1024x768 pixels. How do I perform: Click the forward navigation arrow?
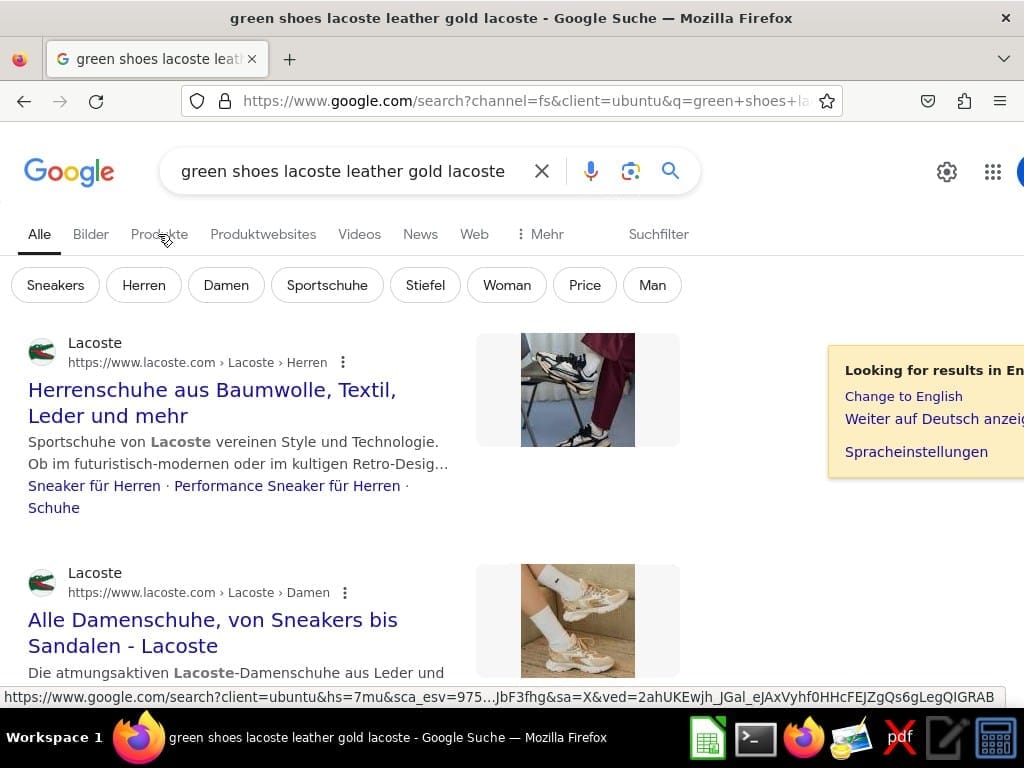click(x=60, y=101)
